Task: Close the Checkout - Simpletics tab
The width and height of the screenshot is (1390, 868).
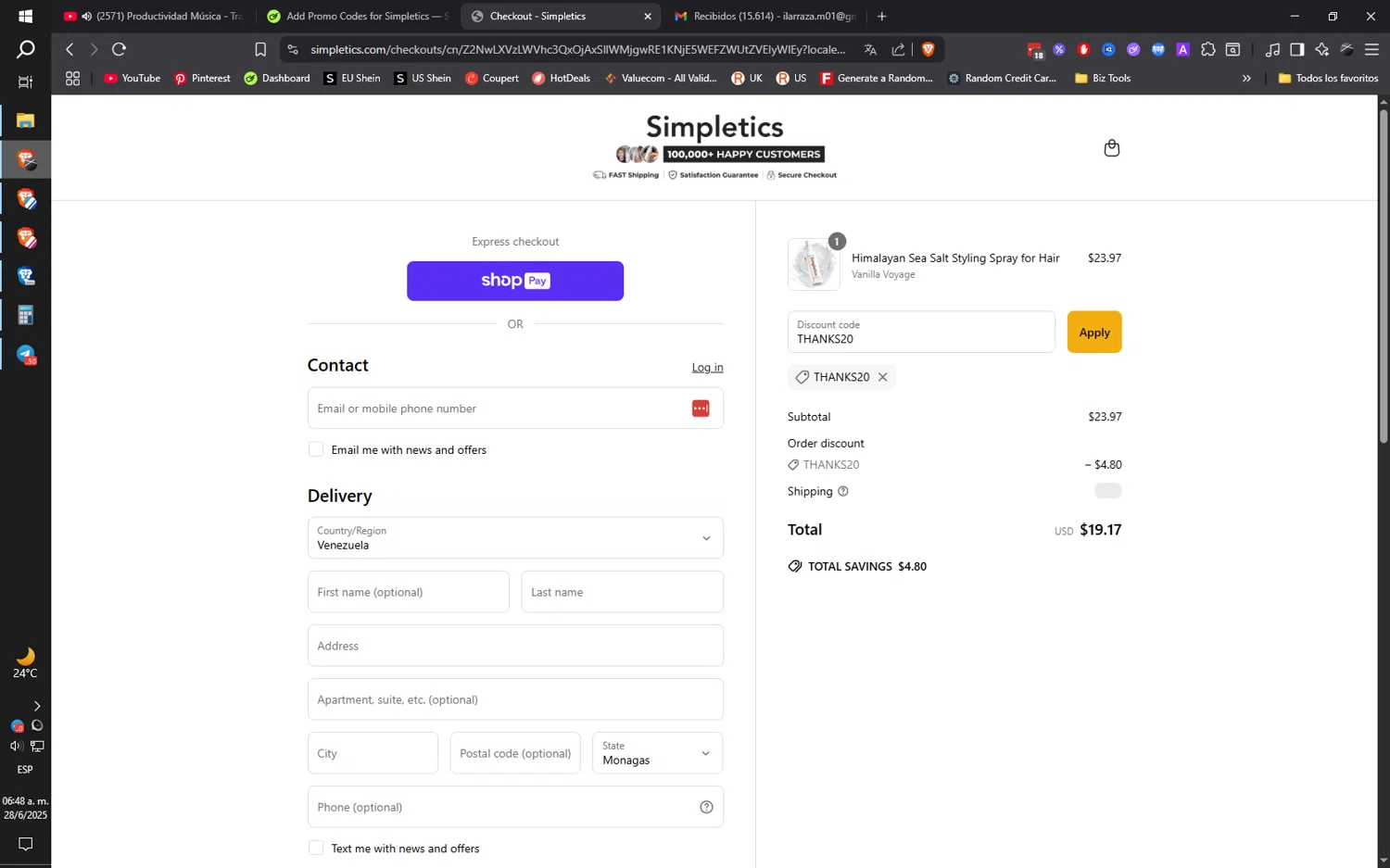Action: click(648, 17)
